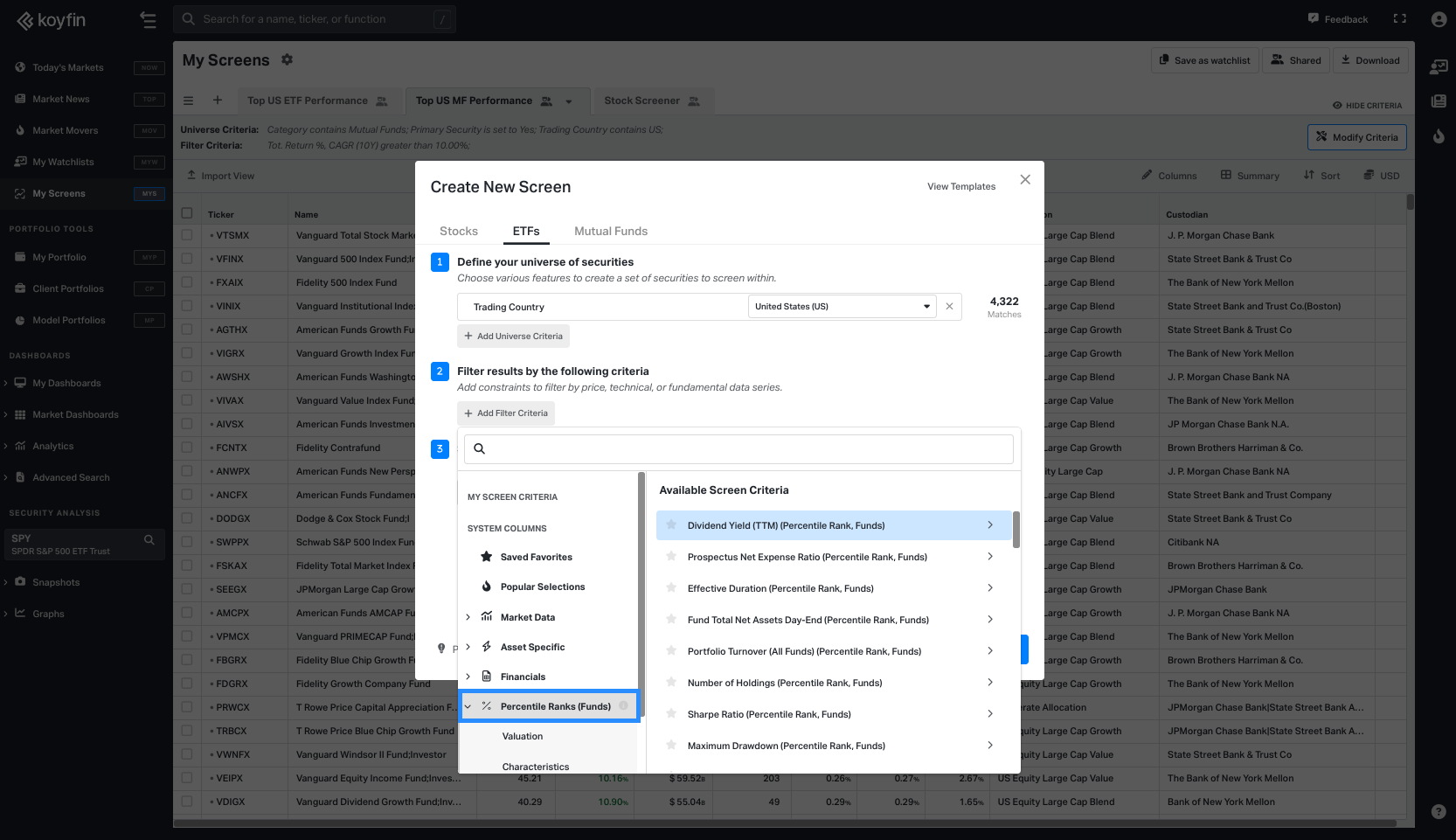Close the Create New Screen dialog
The width and height of the screenshot is (1456, 840).
click(x=1025, y=179)
